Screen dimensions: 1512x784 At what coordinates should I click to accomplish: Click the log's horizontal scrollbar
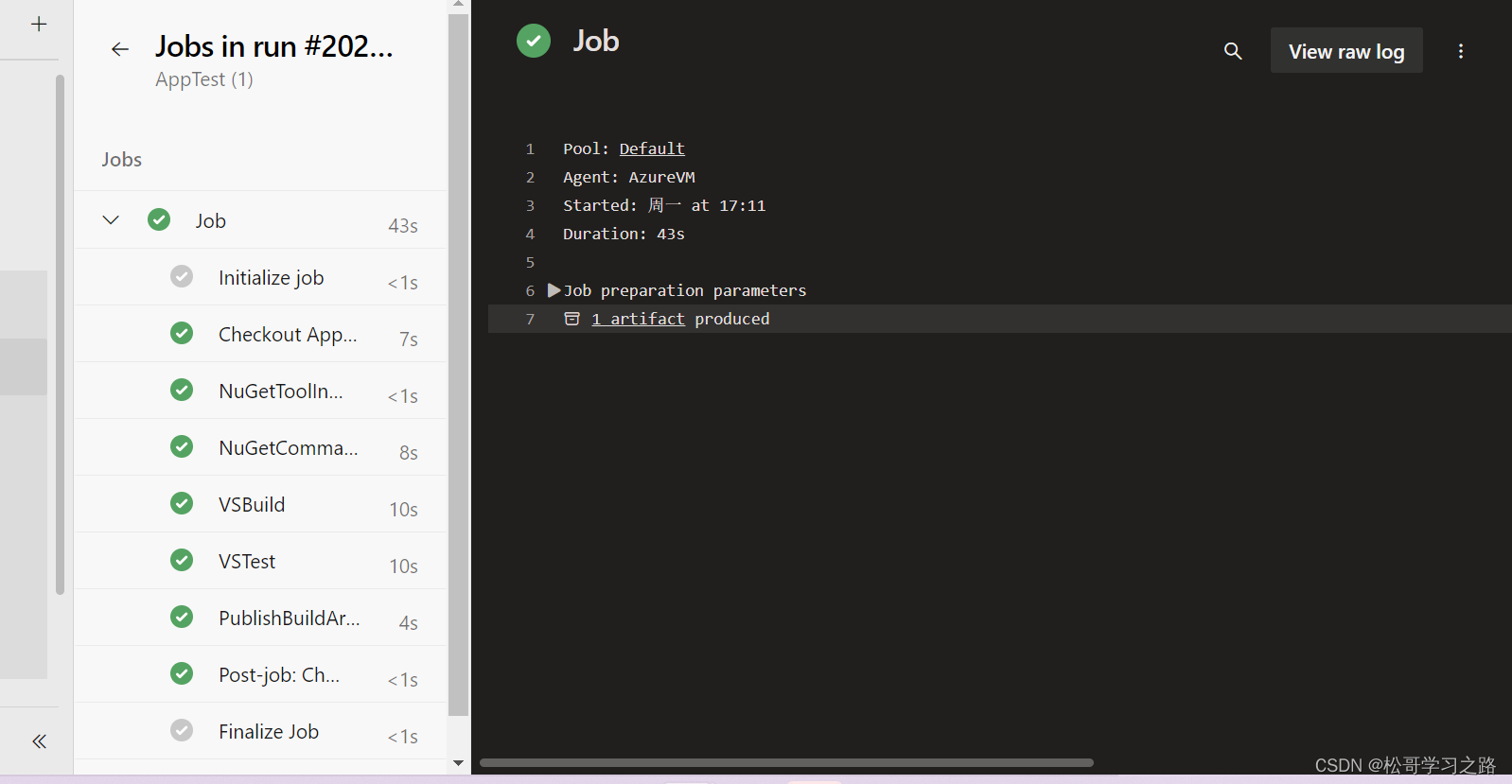pyautogui.click(x=786, y=762)
